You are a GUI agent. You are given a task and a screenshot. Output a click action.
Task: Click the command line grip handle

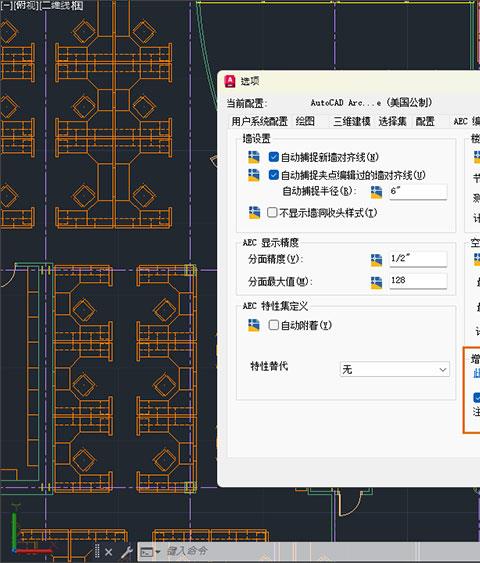pyautogui.click(x=97, y=551)
